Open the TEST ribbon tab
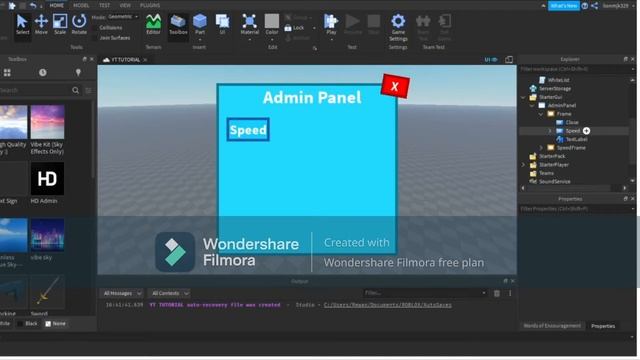This screenshot has width=640, height=360. [x=104, y=5]
